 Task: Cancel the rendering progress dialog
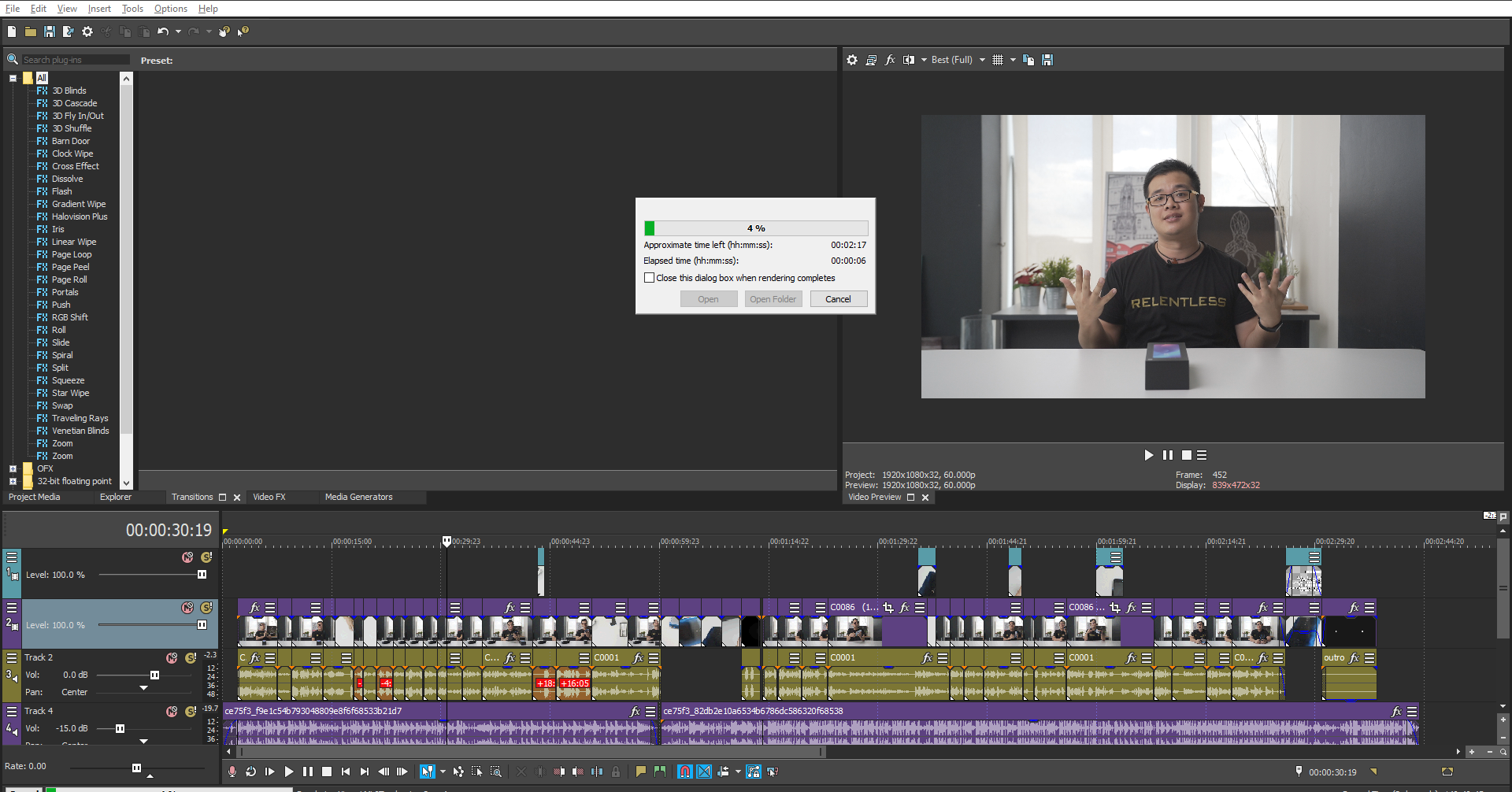838,299
